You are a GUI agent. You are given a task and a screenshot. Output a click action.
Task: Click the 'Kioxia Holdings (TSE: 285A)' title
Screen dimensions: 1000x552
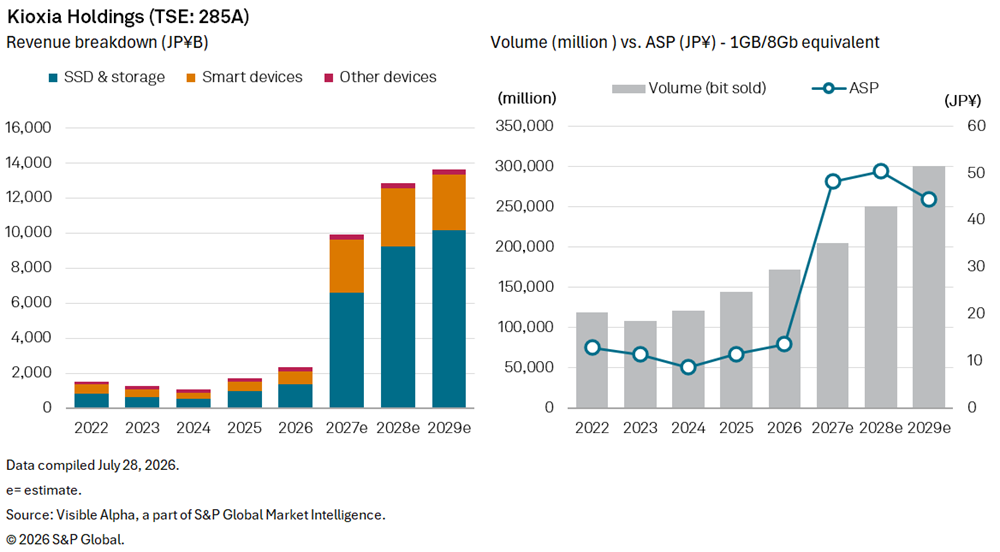click(128, 16)
